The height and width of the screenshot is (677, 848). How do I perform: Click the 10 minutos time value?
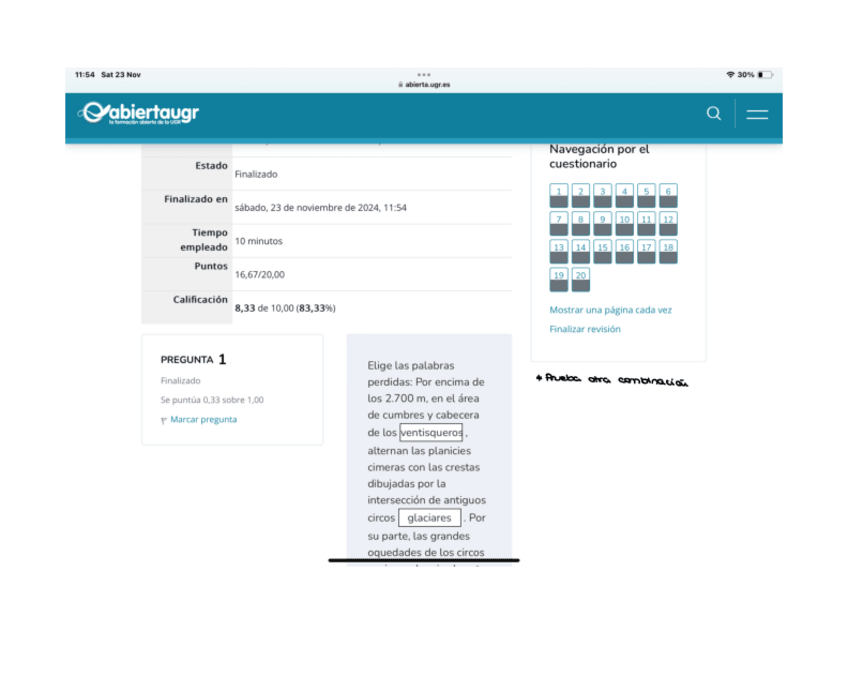pos(259,241)
